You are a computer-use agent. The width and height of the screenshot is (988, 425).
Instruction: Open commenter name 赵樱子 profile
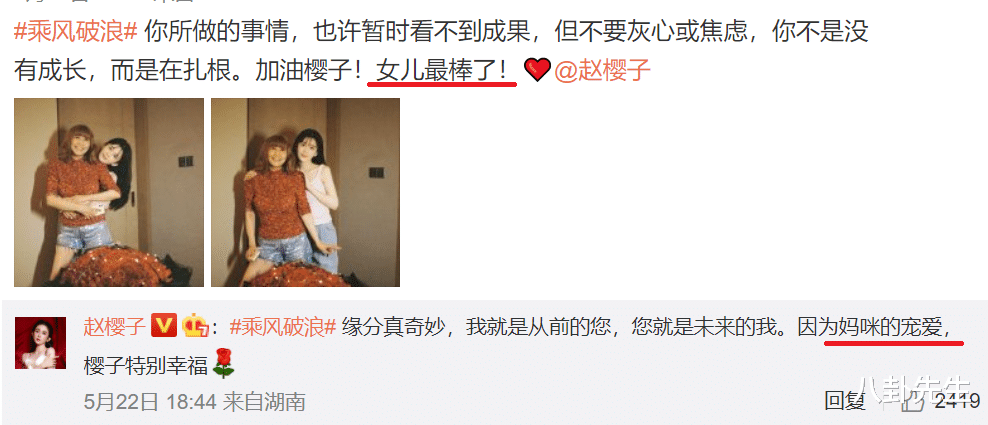click(115, 327)
